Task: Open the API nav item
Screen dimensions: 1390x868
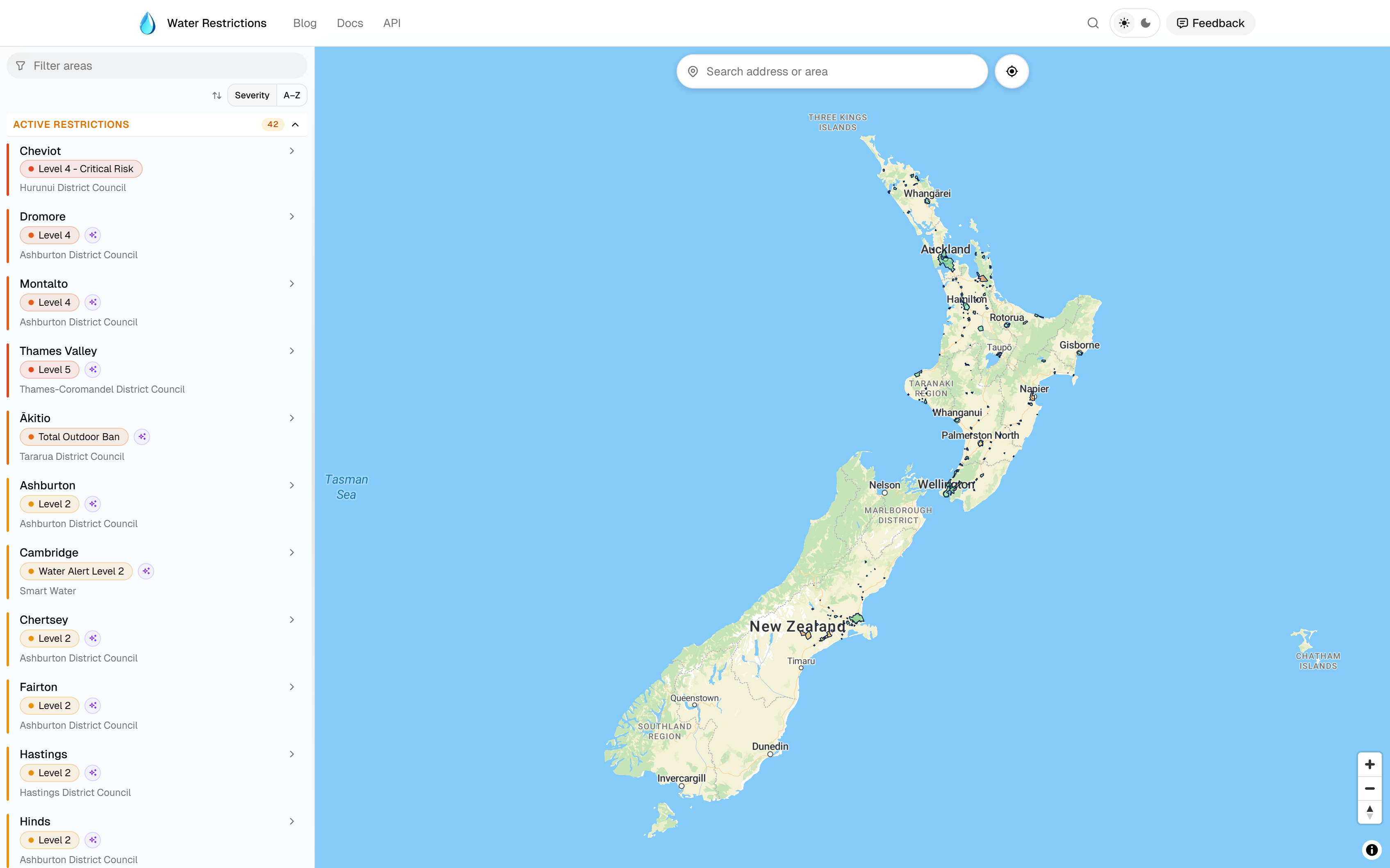Action: (x=392, y=23)
